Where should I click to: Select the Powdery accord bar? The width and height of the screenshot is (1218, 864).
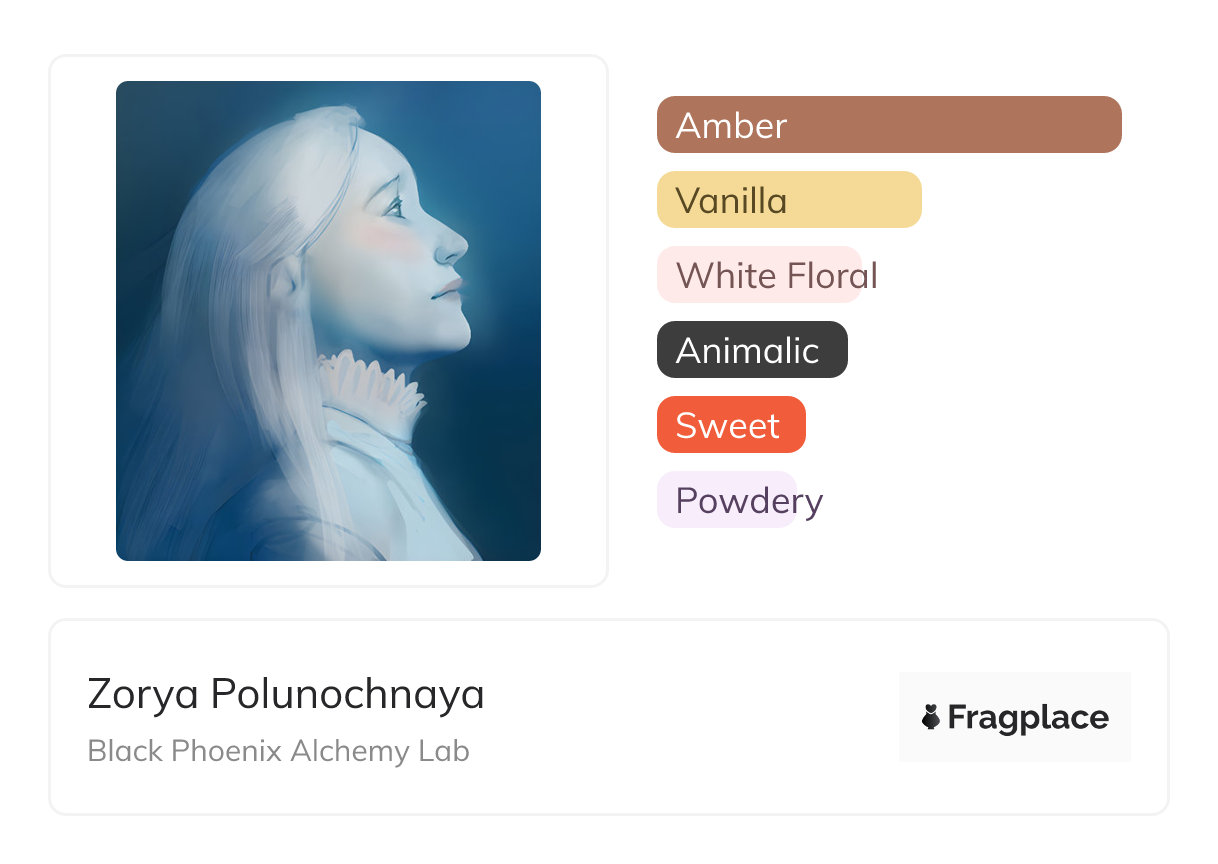pos(727,500)
